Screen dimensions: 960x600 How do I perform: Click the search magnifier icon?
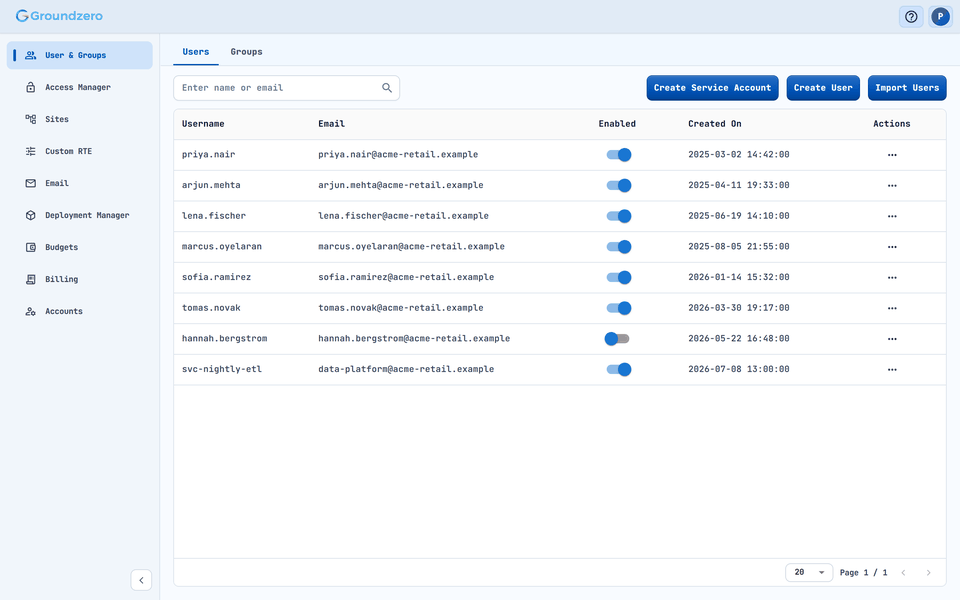(387, 88)
